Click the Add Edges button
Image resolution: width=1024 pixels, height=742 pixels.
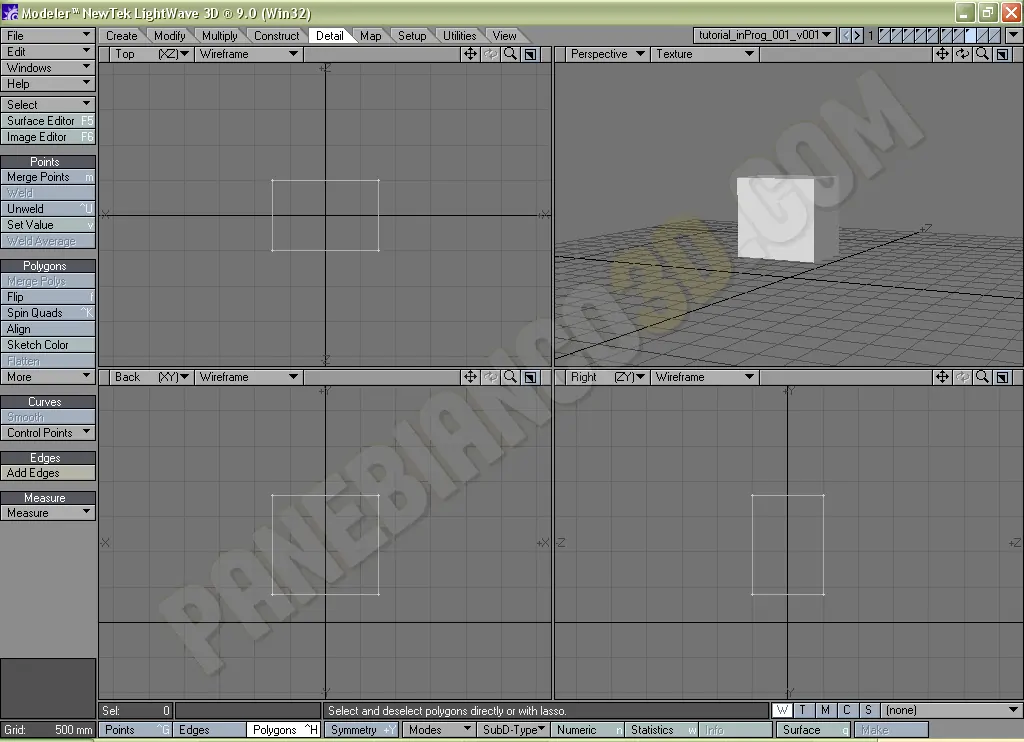point(48,473)
